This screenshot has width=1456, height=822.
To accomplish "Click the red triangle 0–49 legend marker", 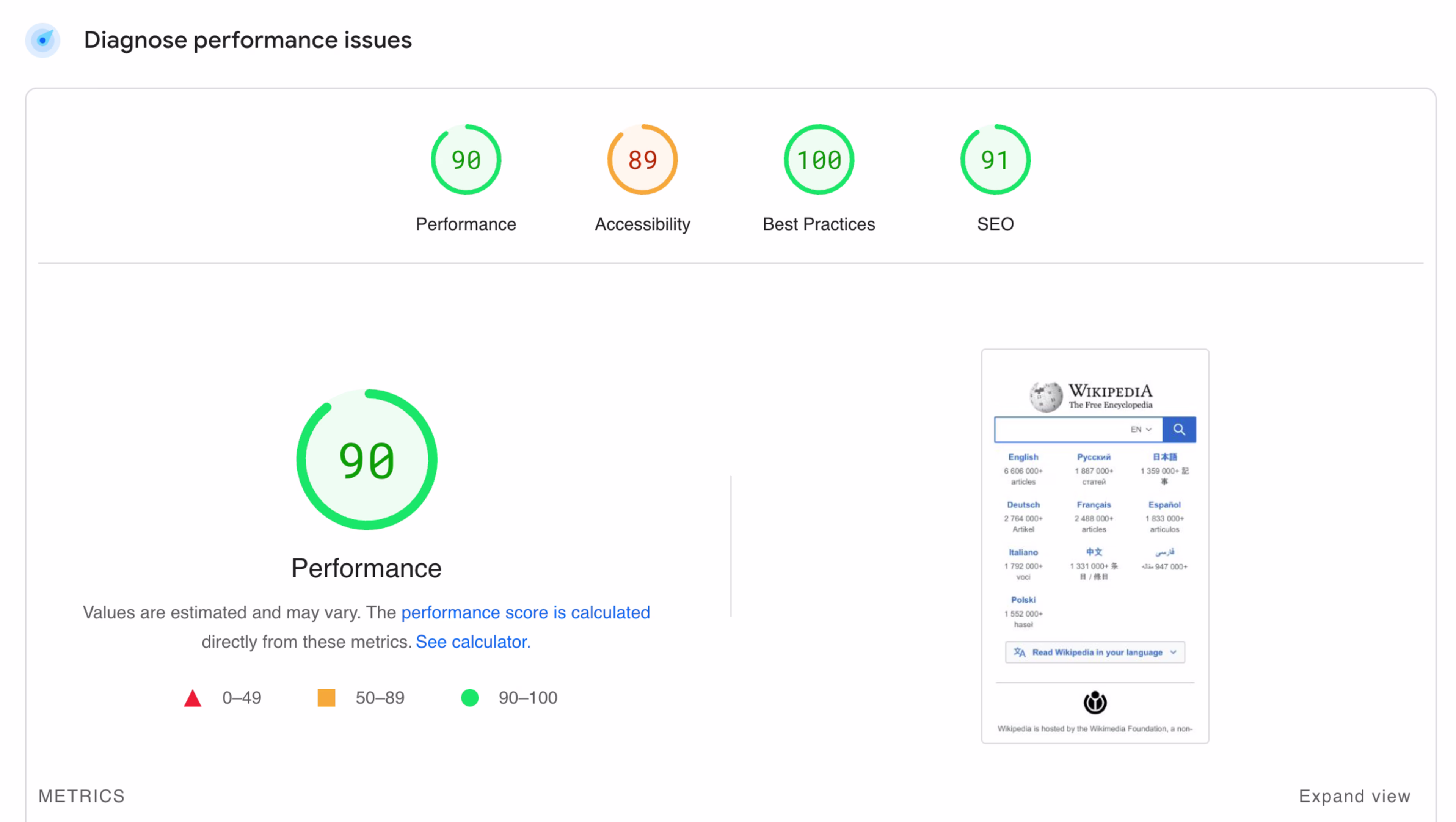I will [x=193, y=698].
